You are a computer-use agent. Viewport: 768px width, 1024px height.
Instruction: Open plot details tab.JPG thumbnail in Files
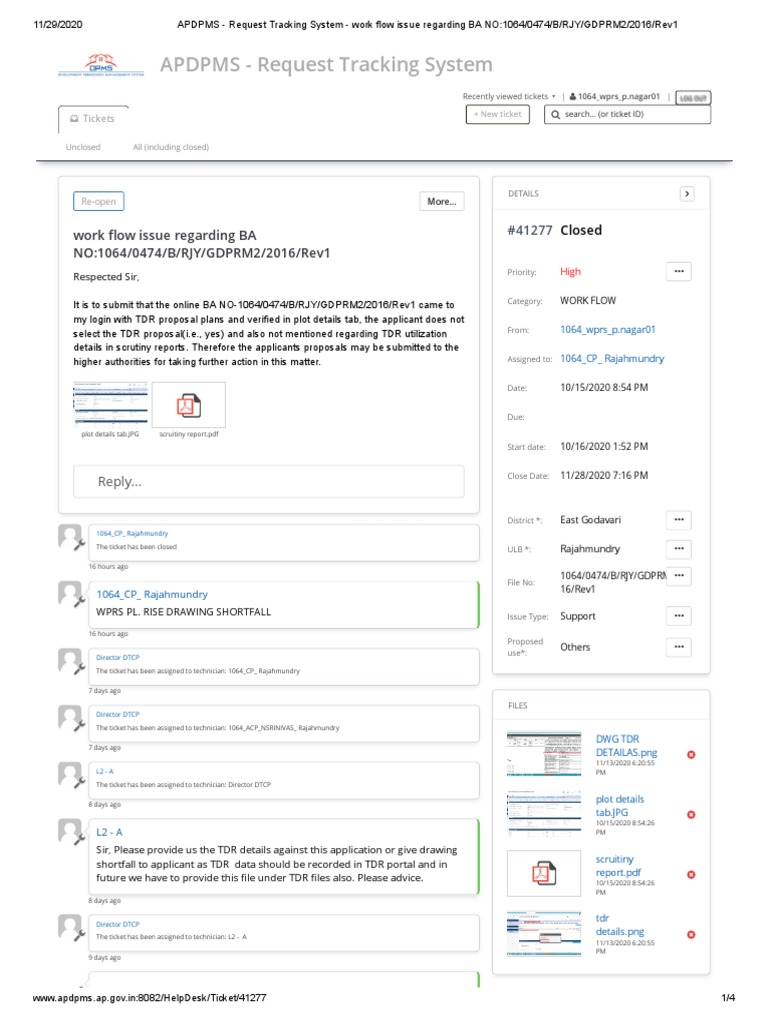[544, 814]
